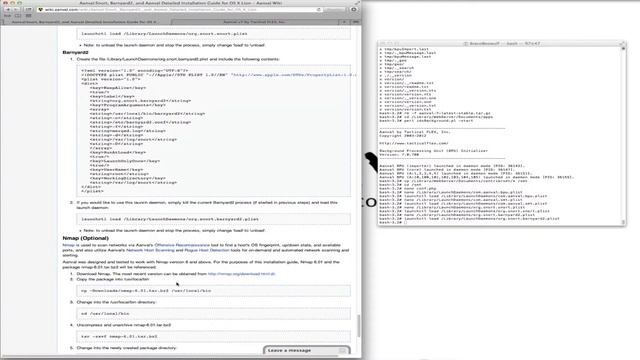Go forward using Safari's forward arrow

pyautogui.click(x=16, y=9)
